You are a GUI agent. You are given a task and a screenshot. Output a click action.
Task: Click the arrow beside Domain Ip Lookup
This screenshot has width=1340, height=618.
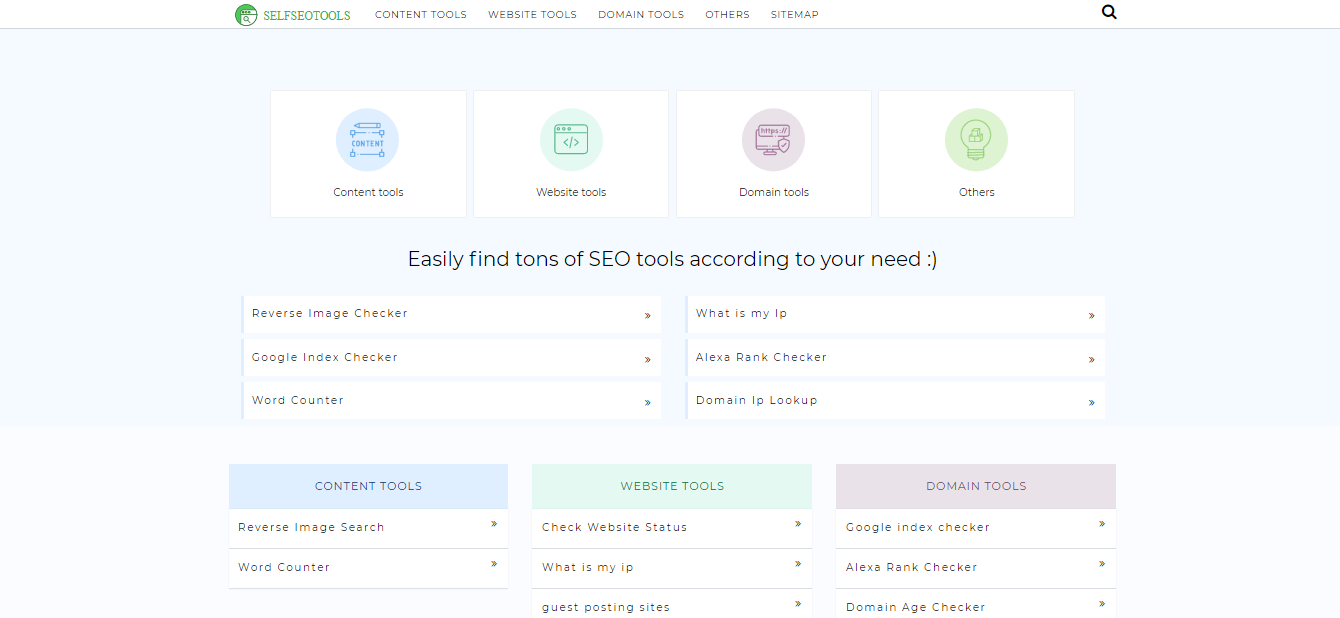tap(1092, 402)
